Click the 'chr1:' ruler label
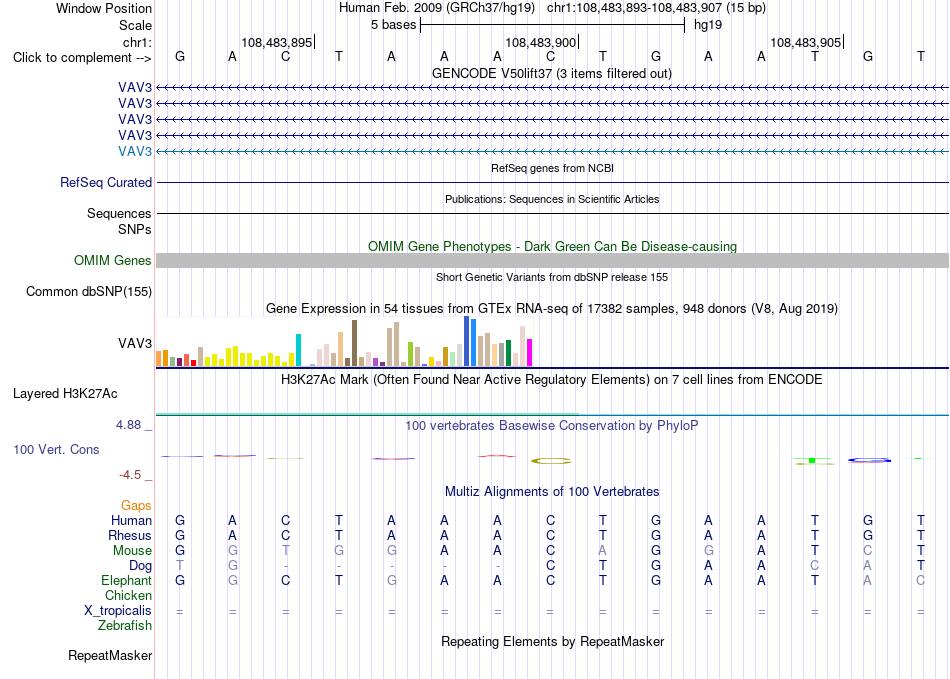The image size is (950, 679). pyautogui.click(x=137, y=42)
